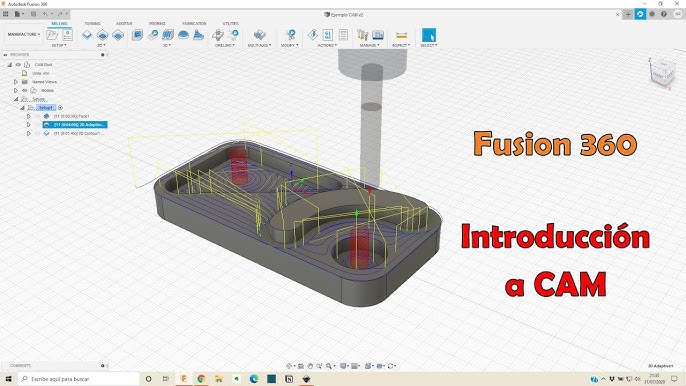Open the MANUFACTURE workspace dropdown

[24, 34]
